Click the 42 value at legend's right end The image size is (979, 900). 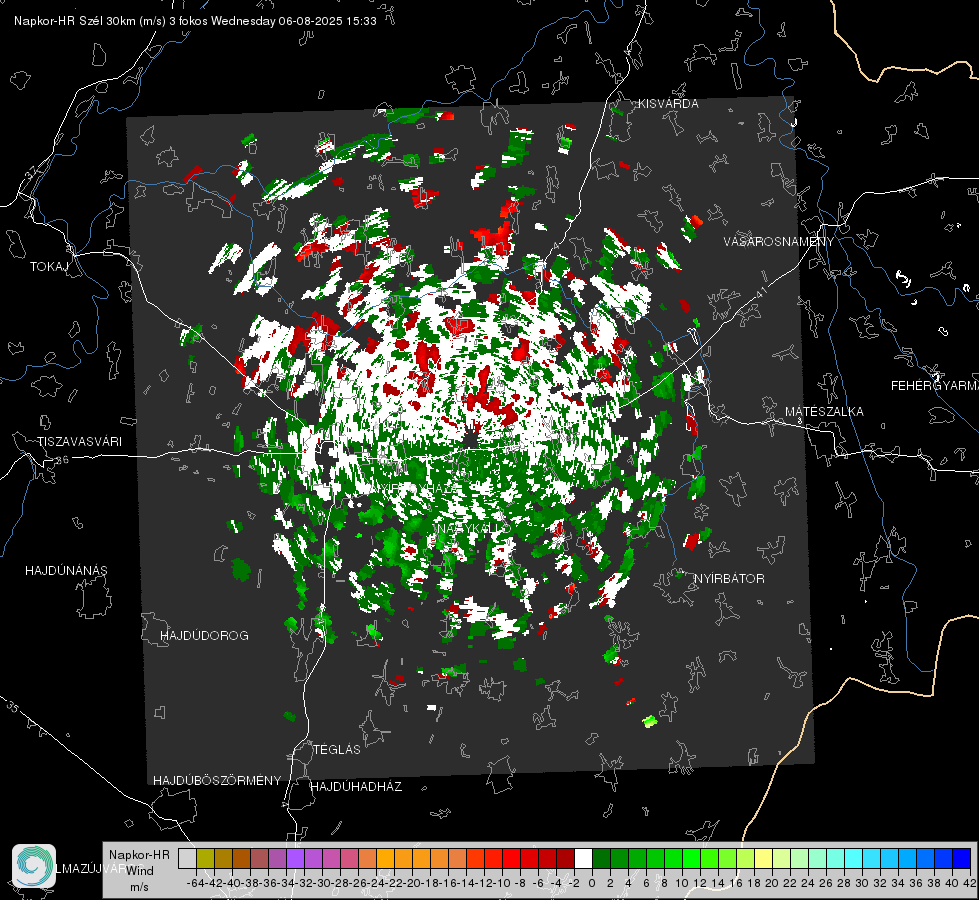[969, 883]
